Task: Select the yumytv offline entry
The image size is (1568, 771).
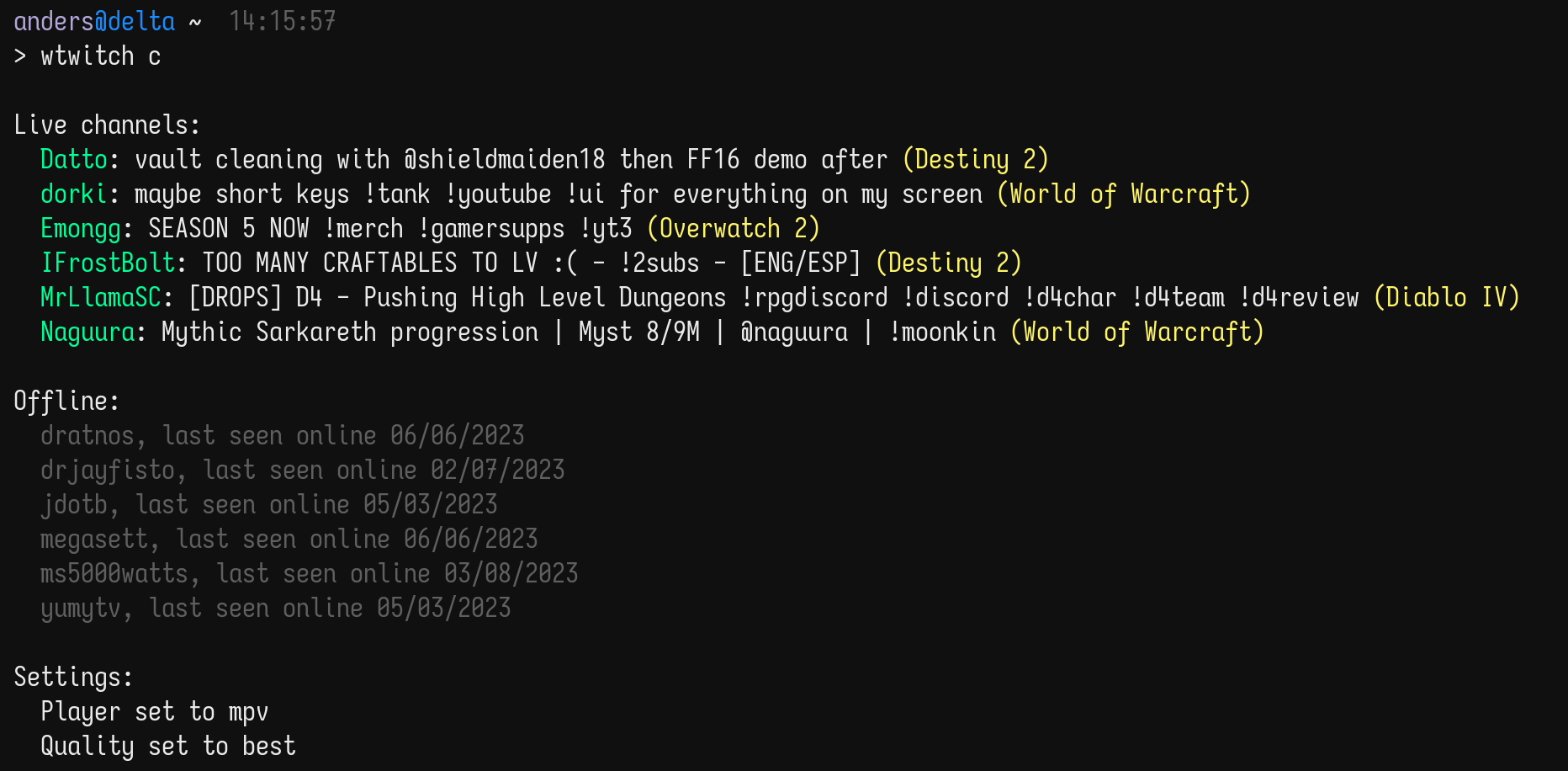Action: tap(275, 608)
